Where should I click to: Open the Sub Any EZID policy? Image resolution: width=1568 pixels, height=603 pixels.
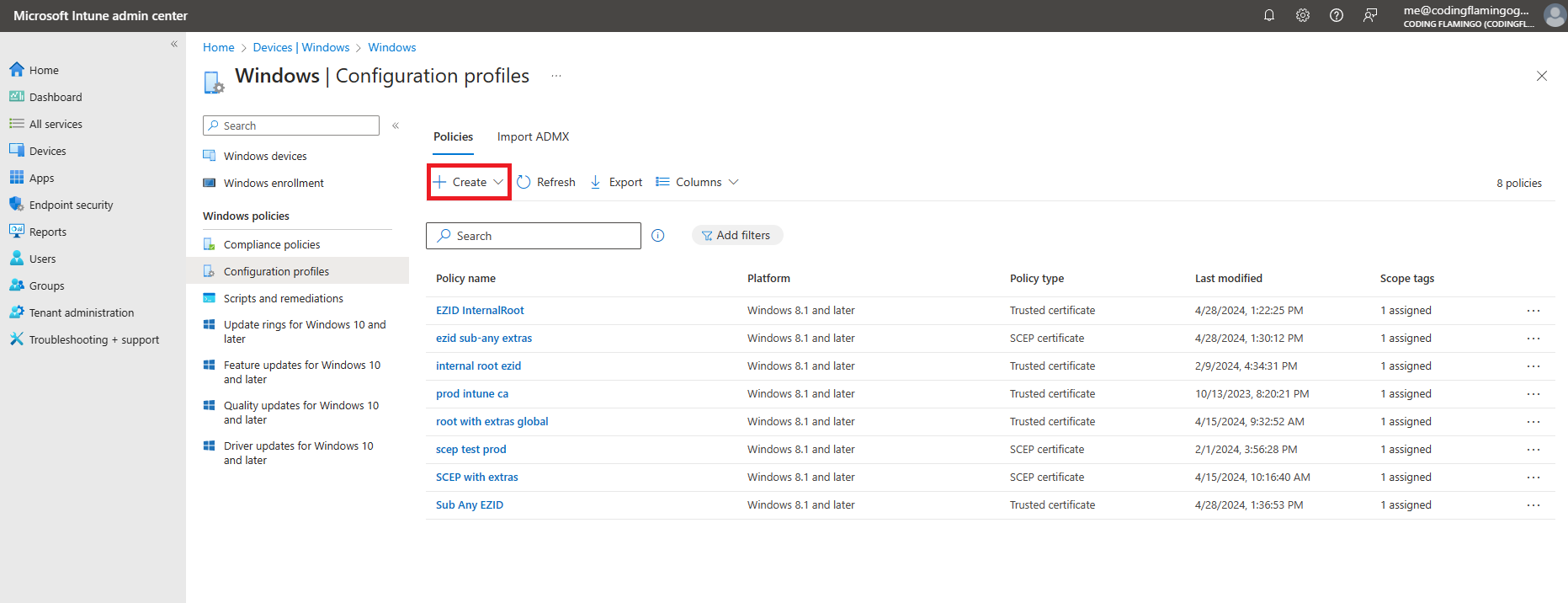pos(470,505)
